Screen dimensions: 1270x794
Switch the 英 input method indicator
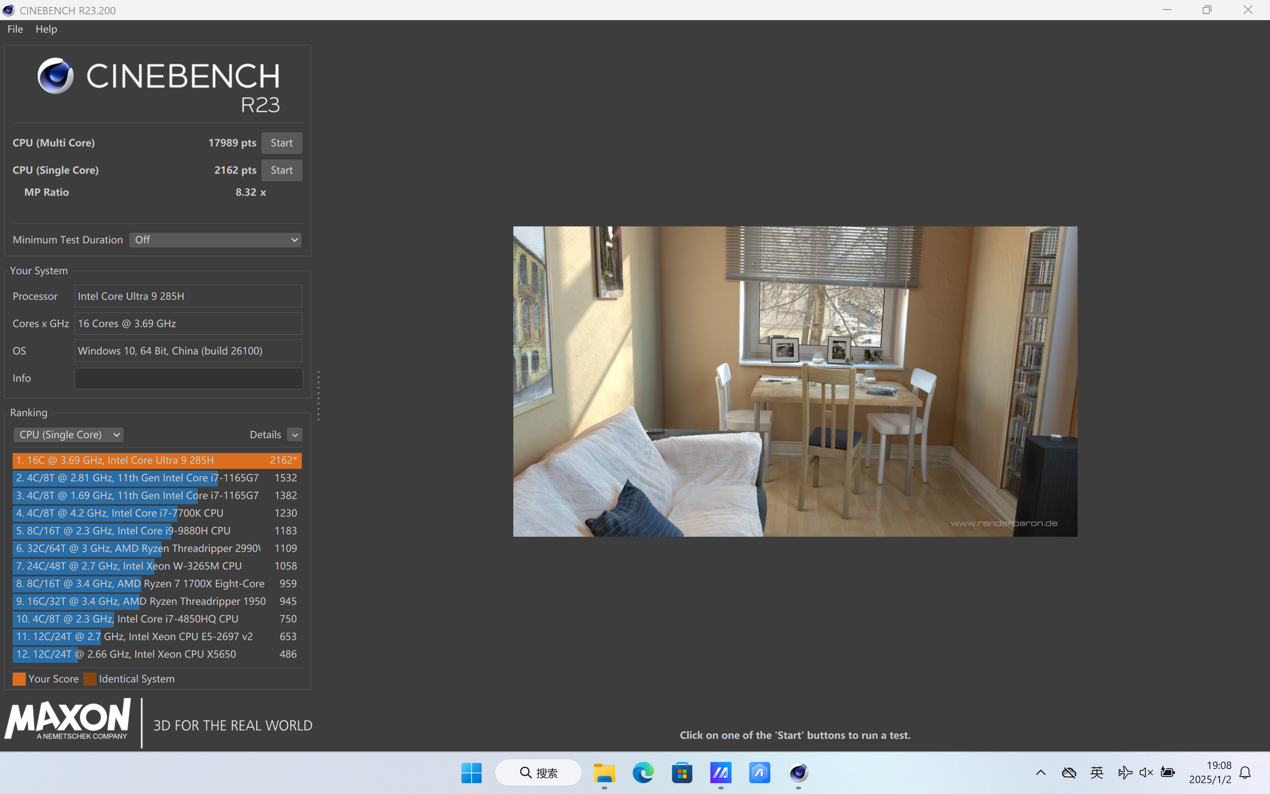[1097, 773]
